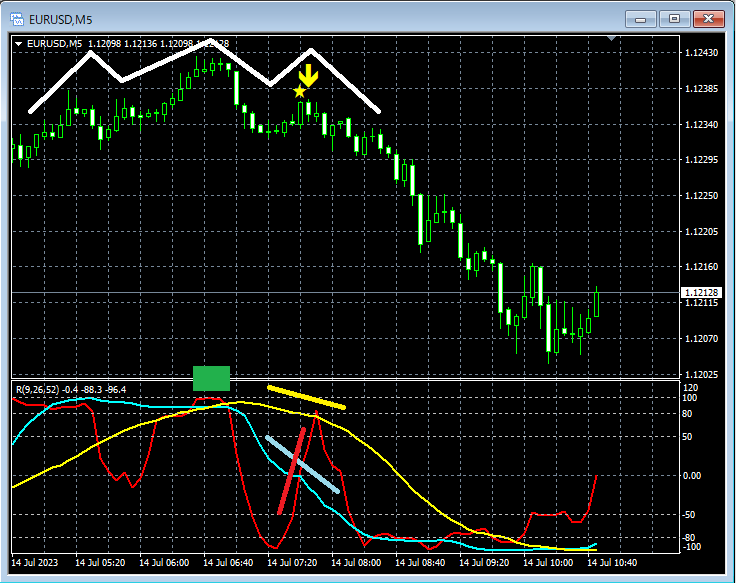Click the 1.12340 price scale label
Screen dimensions: 737x583
[701, 125]
